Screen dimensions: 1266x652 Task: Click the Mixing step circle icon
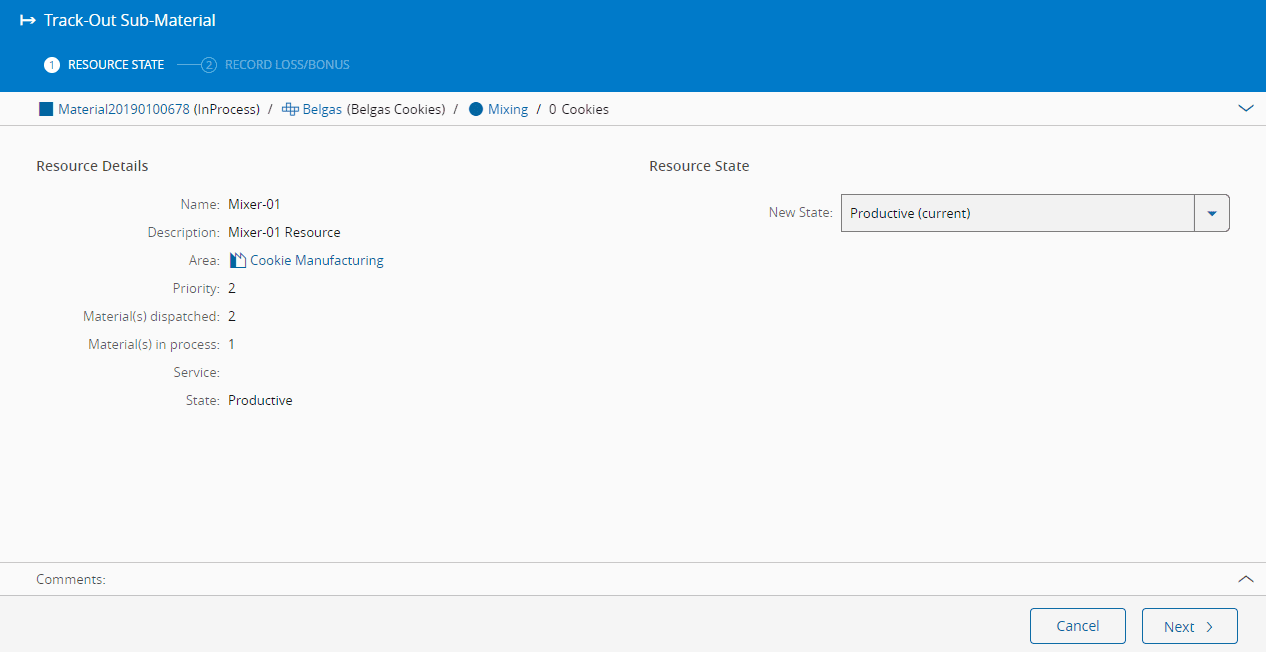pyautogui.click(x=475, y=109)
